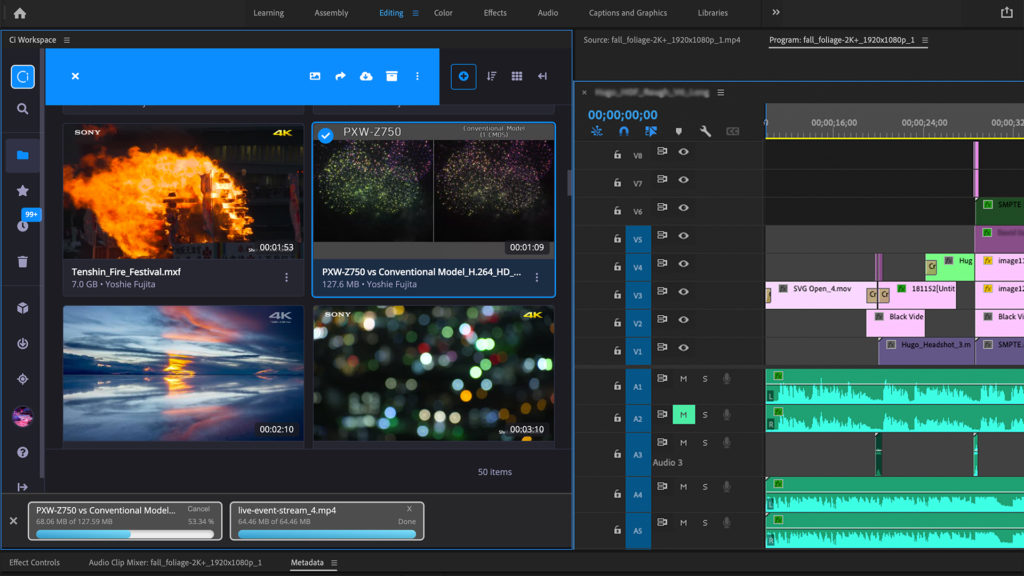The width and height of the screenshot is (1024, 576).
Task: Click the Ci logo icon in sidebar
Action: [x=22, y=76]
